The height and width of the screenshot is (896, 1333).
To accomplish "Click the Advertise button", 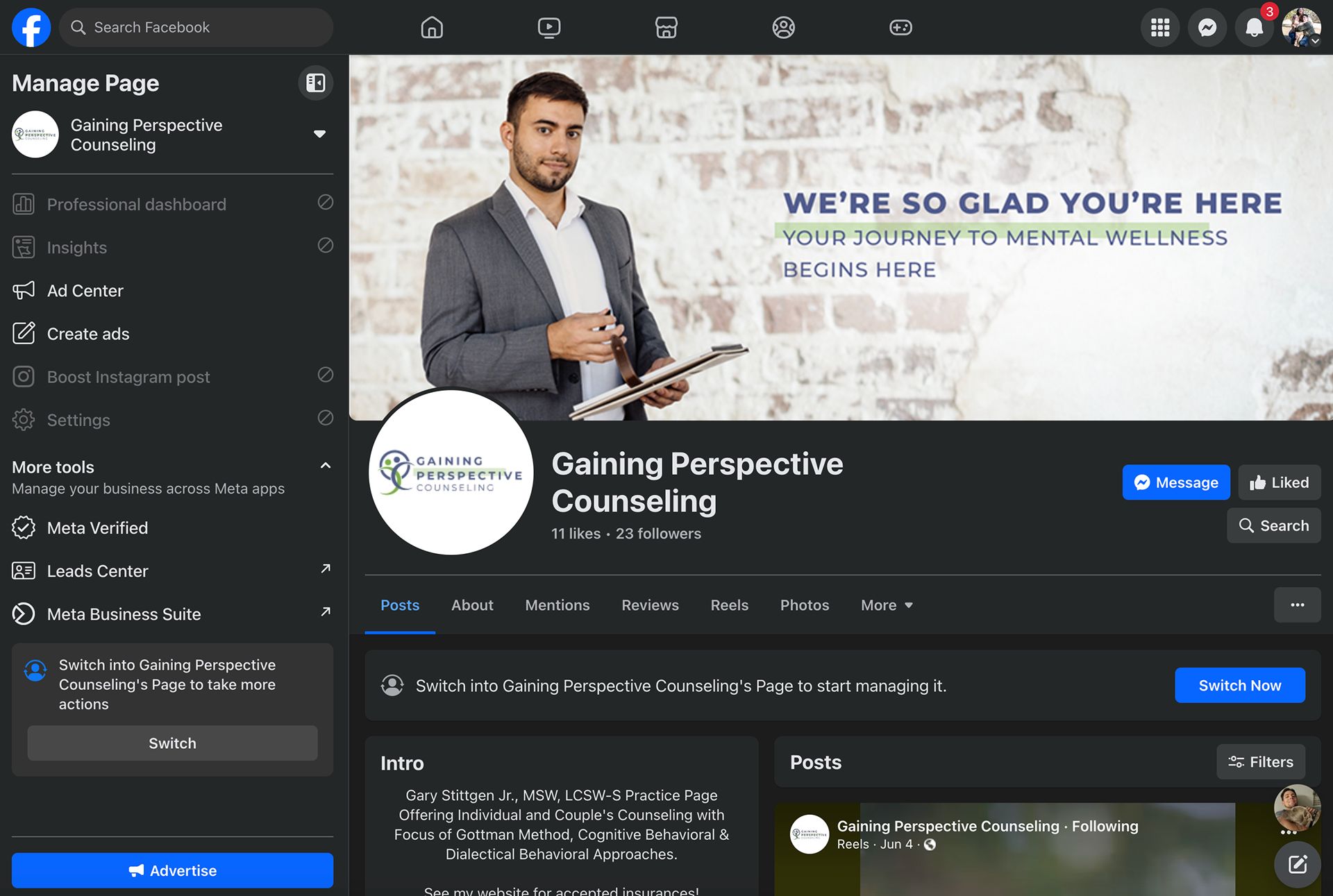I will [172, 870].
